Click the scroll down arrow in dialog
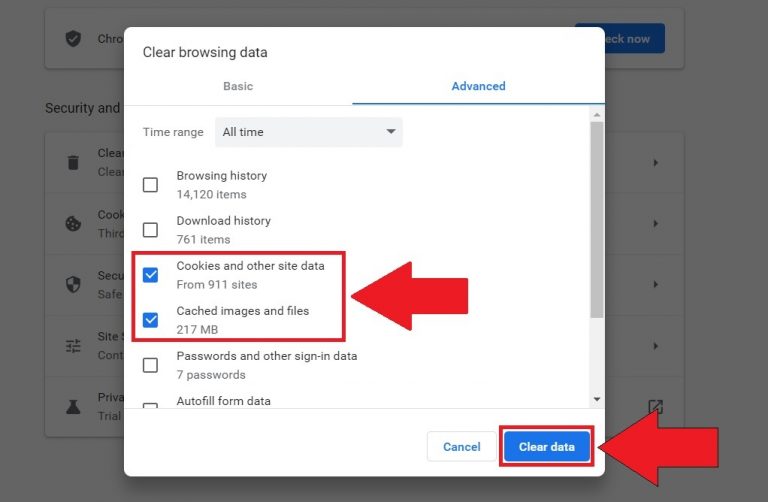768x502 pixels. (597, 399)
